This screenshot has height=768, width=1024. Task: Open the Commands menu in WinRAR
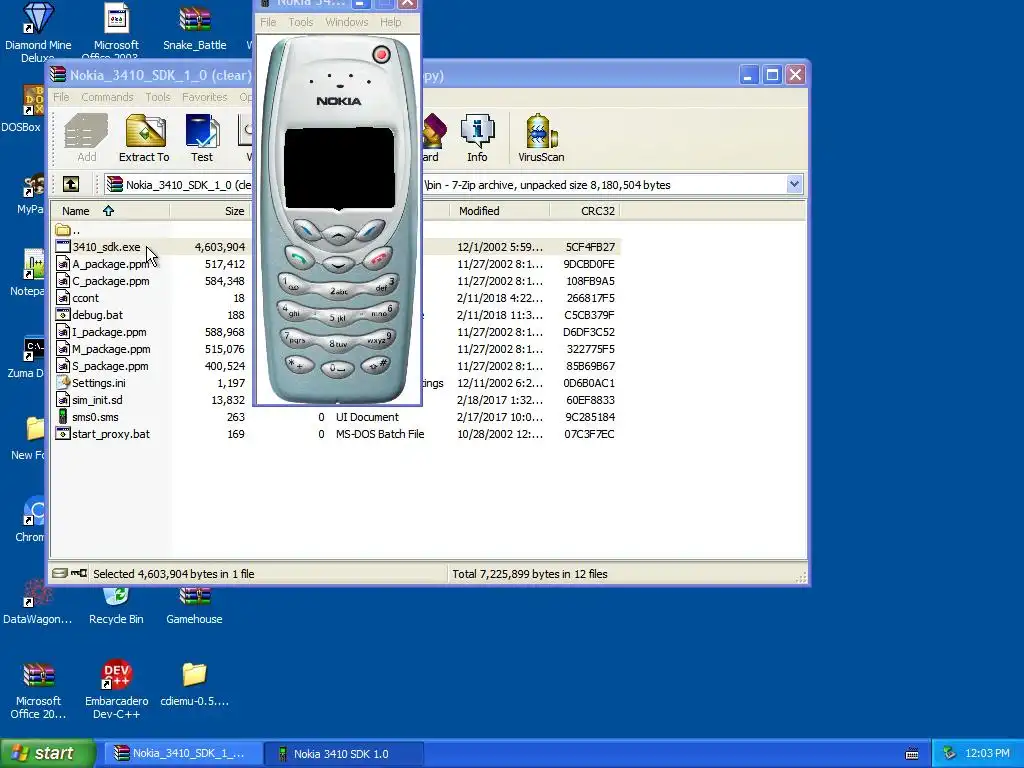click(x=107, y=97)
